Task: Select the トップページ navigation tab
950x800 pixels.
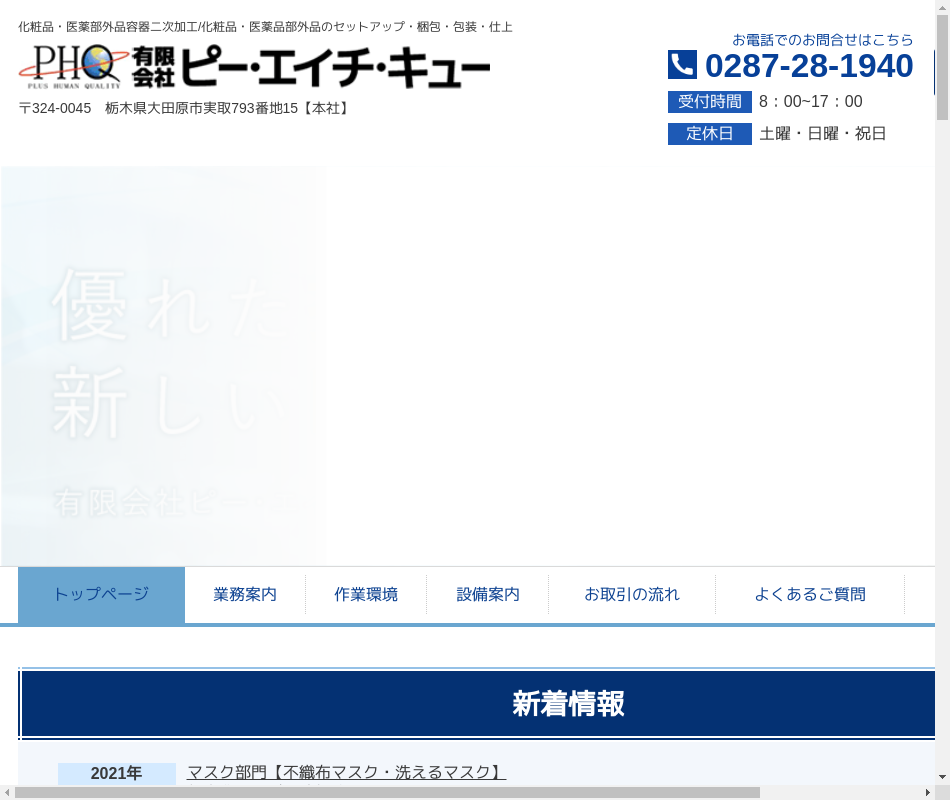Action: [x=101, y=595]
